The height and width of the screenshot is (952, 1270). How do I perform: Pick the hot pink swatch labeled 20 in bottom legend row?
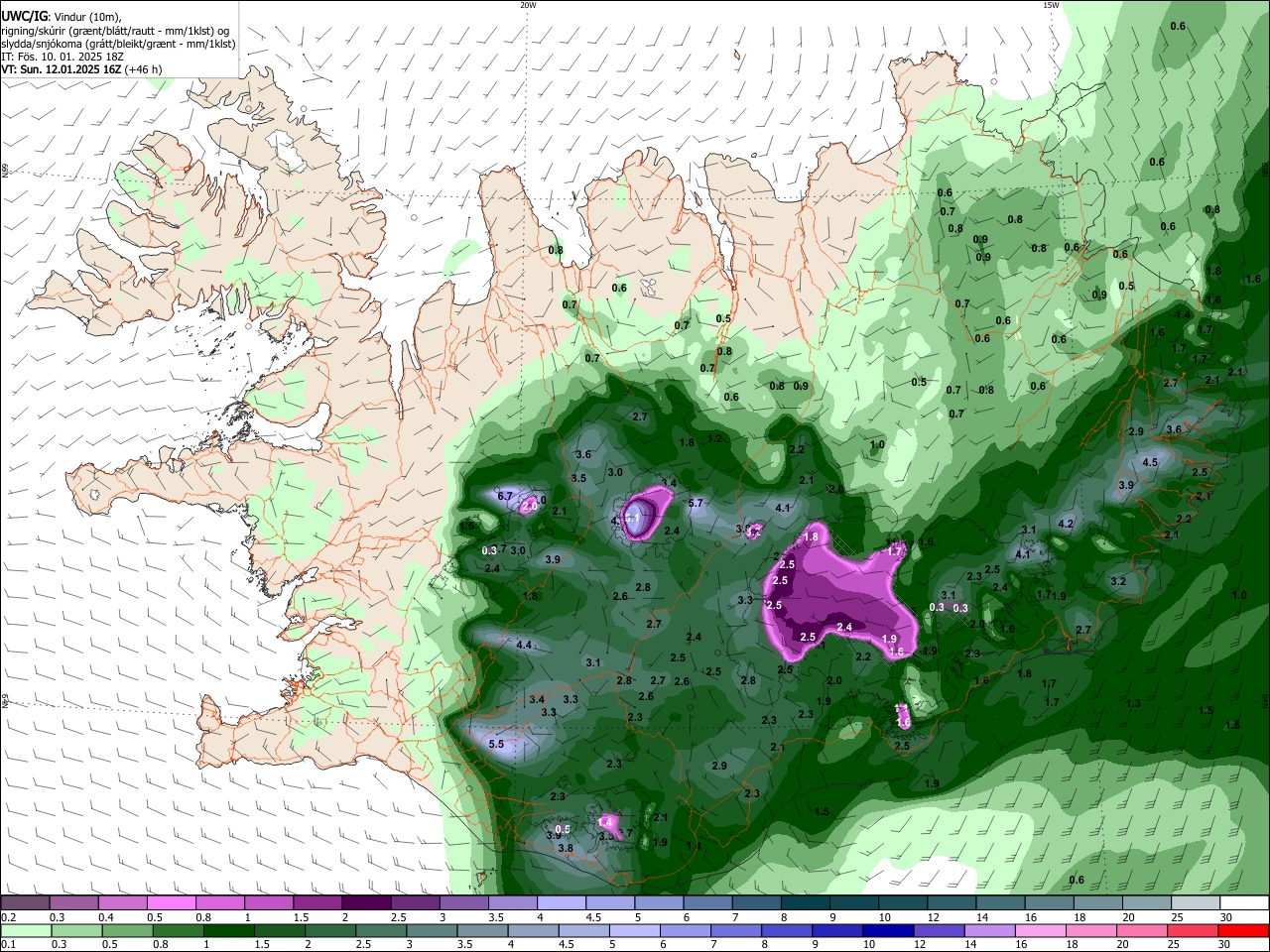click(1141, 930)
